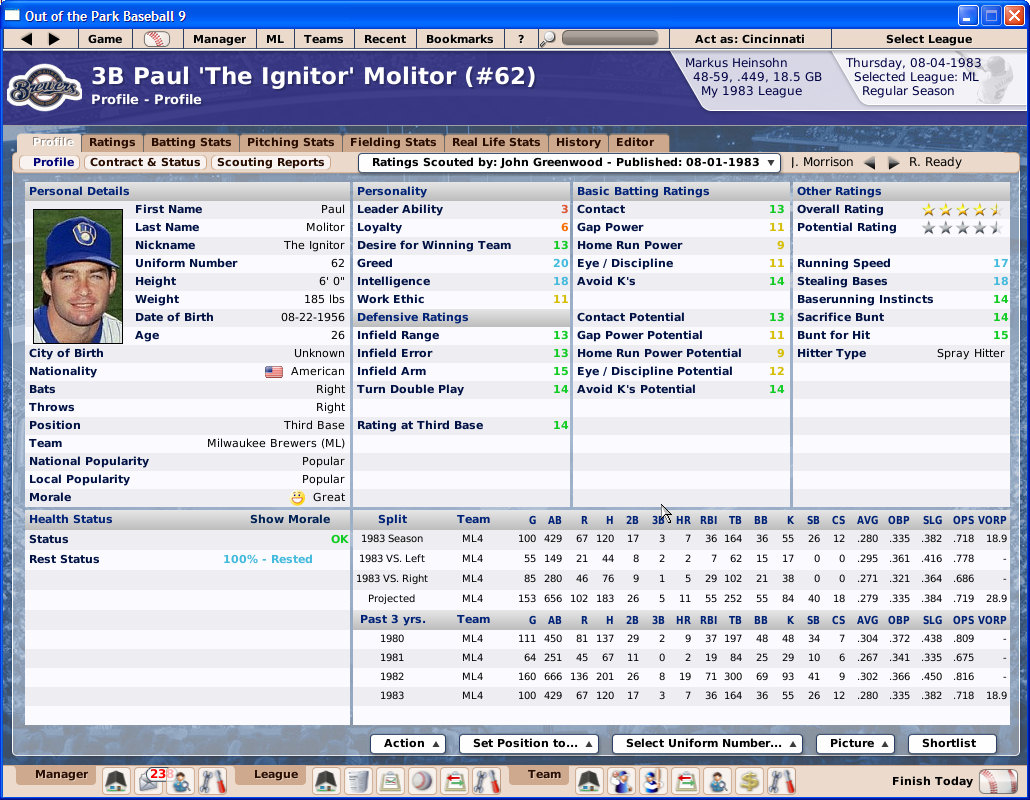Open Manager options via the wrench icon
The height and width of the screenshot is (800, 1030).
click(212, 781)
